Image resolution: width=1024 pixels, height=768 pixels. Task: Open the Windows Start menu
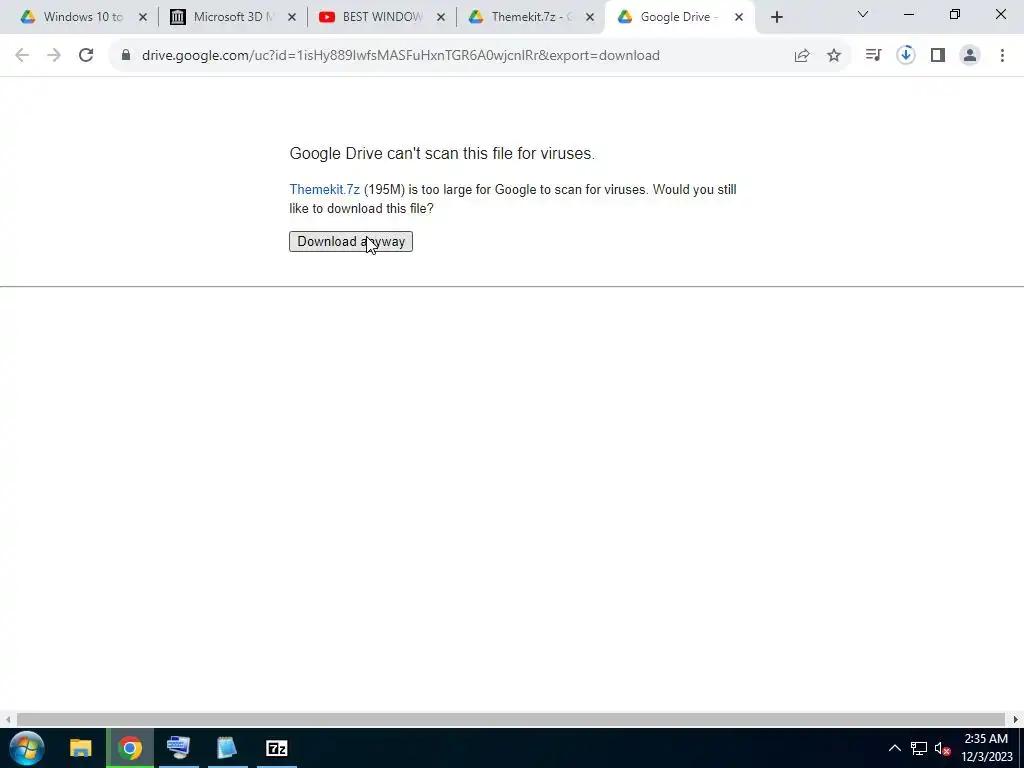[27, 748]
